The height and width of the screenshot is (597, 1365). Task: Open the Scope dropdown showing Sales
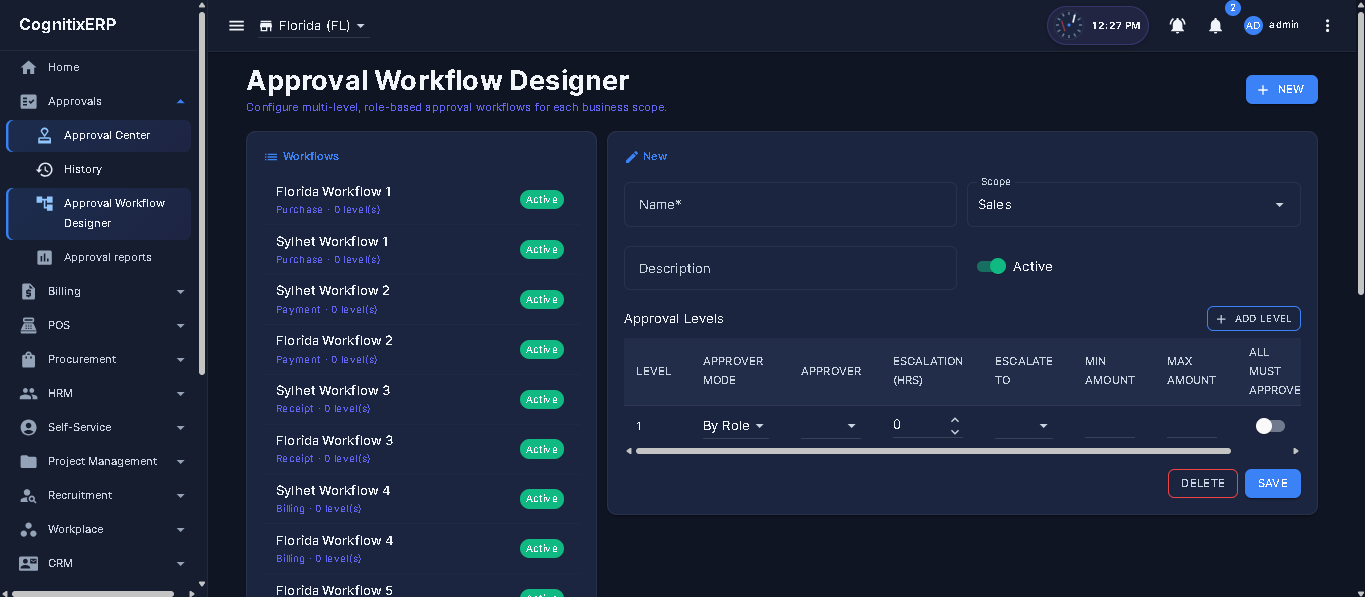(1134, 204)
